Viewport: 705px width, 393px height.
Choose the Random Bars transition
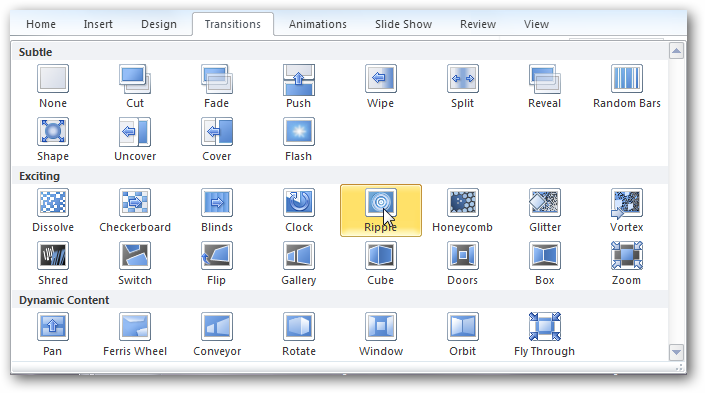coord(626,86)
